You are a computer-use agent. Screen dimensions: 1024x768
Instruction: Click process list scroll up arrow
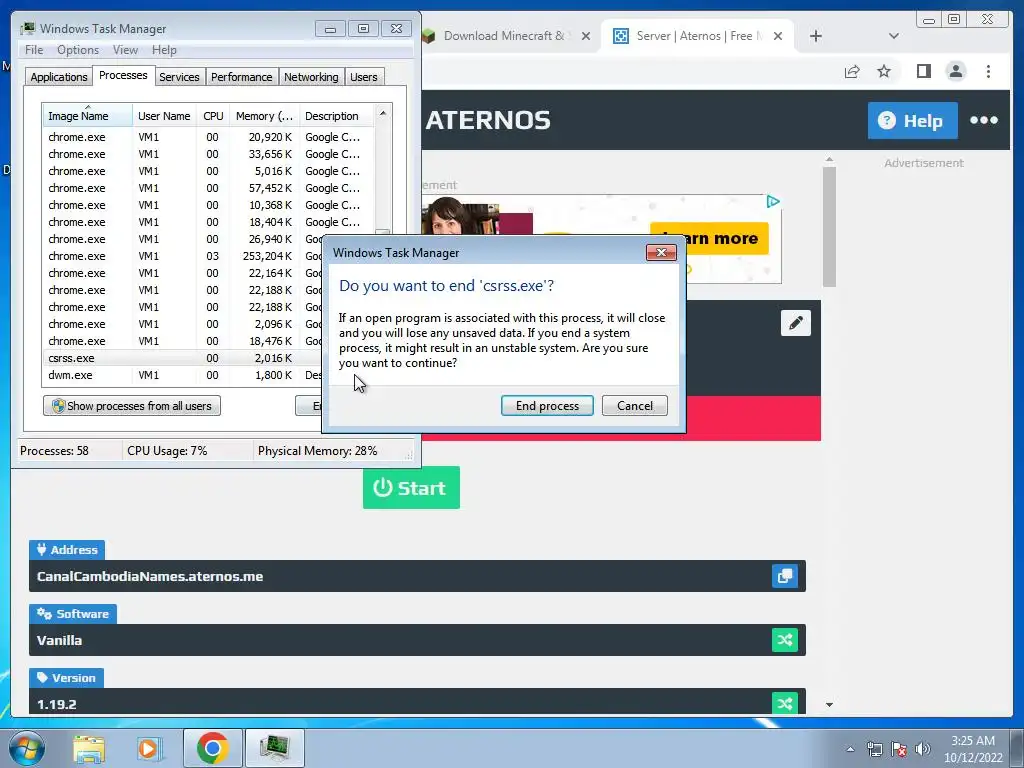click(383, 113)
